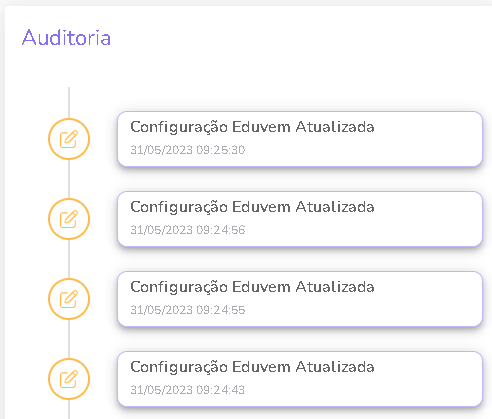This screenshot has height=419, width=492.
Task: Open the title of the 09:24:56 audit card
Action: click(x=252, y=207)
